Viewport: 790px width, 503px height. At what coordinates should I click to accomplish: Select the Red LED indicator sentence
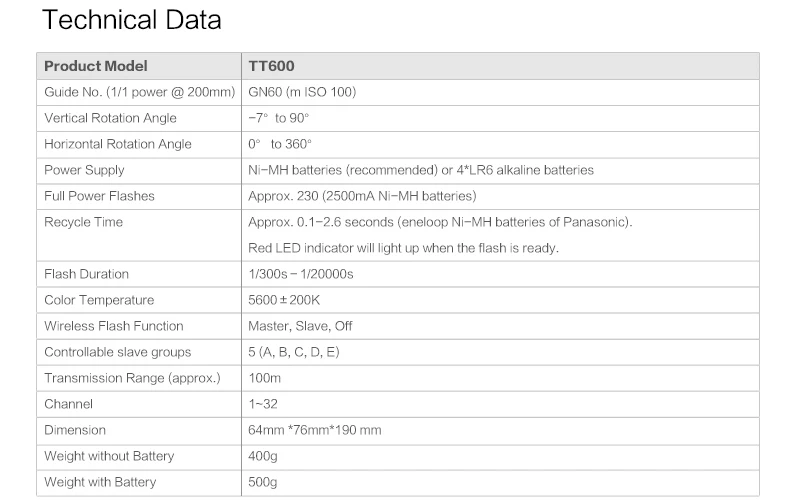tap(404, 248)
